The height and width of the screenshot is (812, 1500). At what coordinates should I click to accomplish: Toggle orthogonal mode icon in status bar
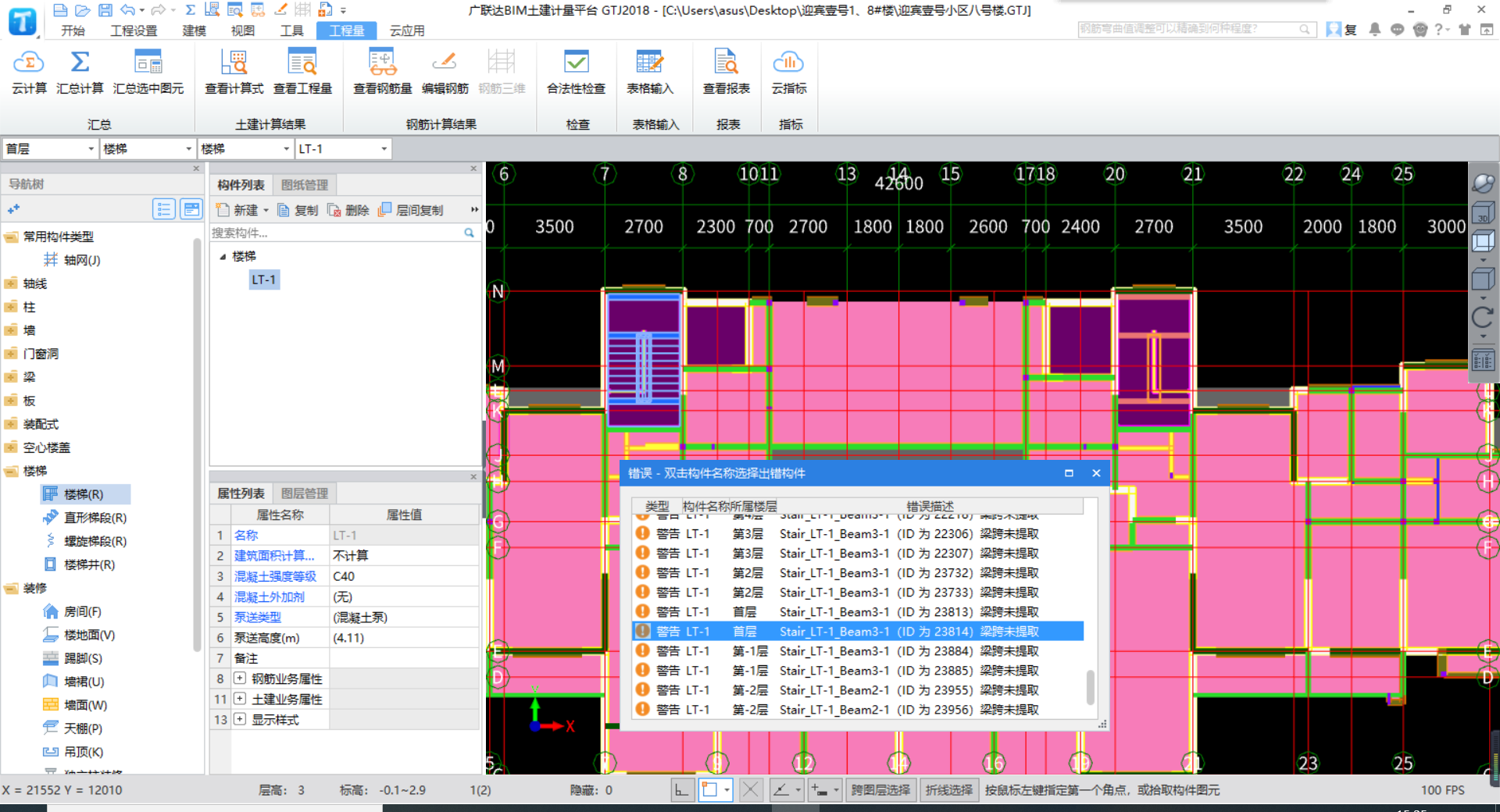pyautogui.click(x=682, y=790)
